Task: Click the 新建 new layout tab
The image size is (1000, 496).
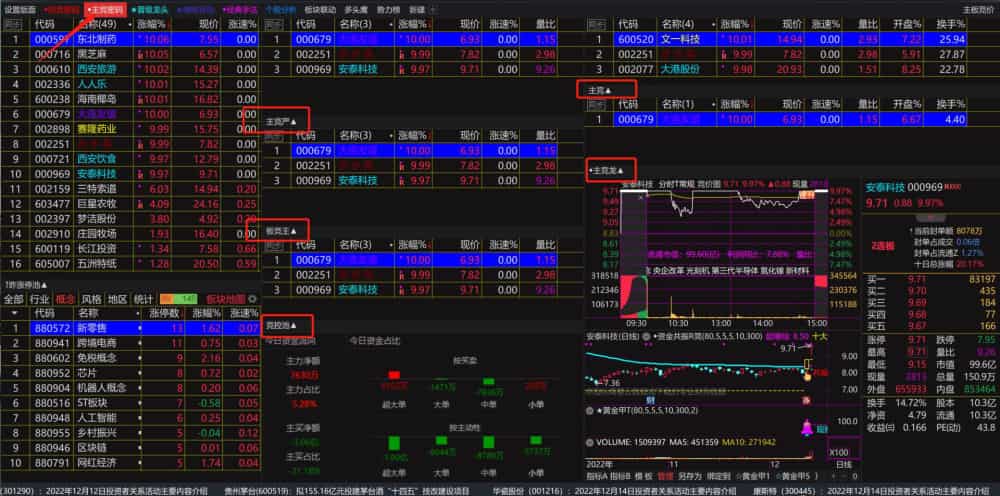Action: [x=417, y=10]
